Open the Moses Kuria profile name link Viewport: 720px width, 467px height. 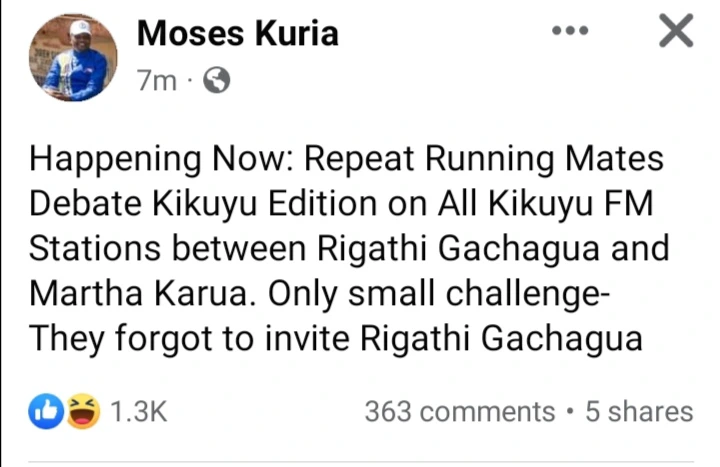click(x=237, y=33)
